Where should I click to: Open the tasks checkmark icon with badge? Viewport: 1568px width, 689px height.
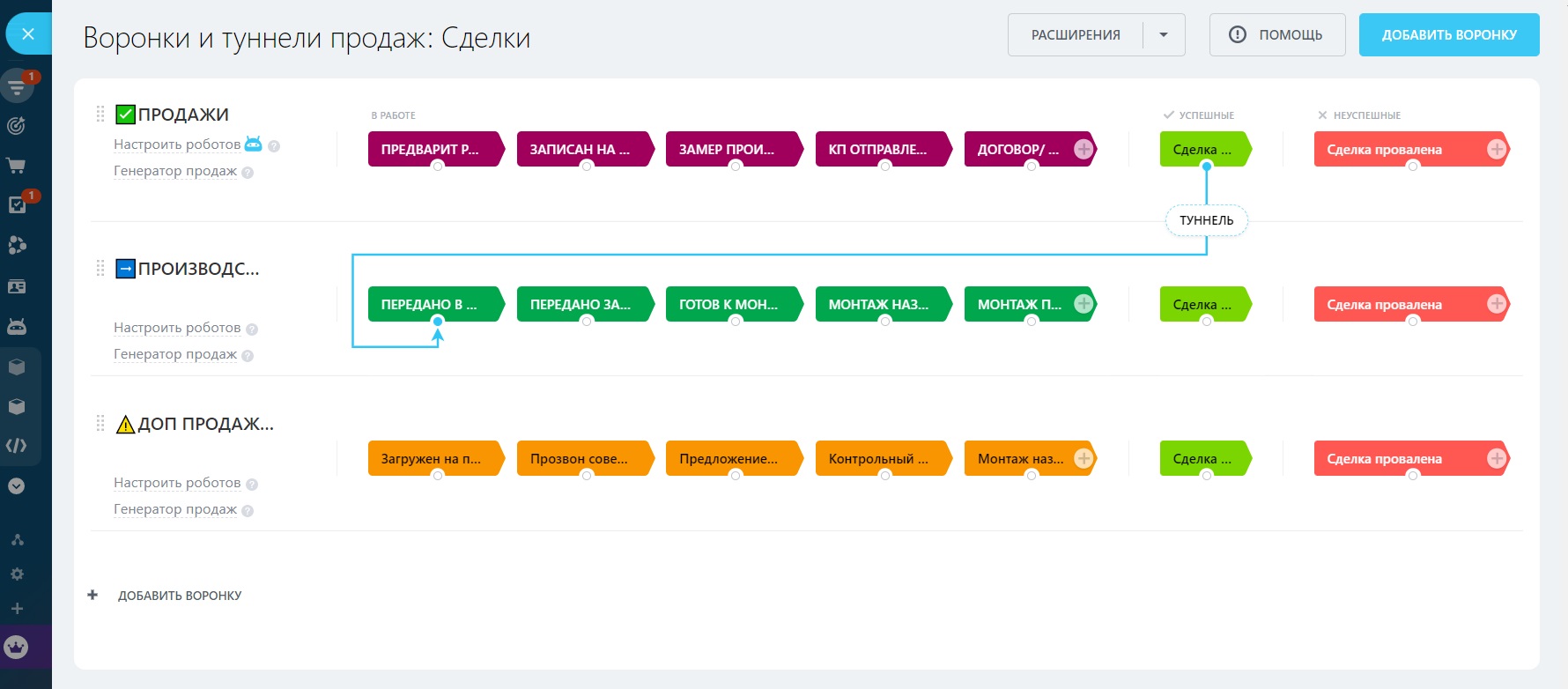coord(17,204)
